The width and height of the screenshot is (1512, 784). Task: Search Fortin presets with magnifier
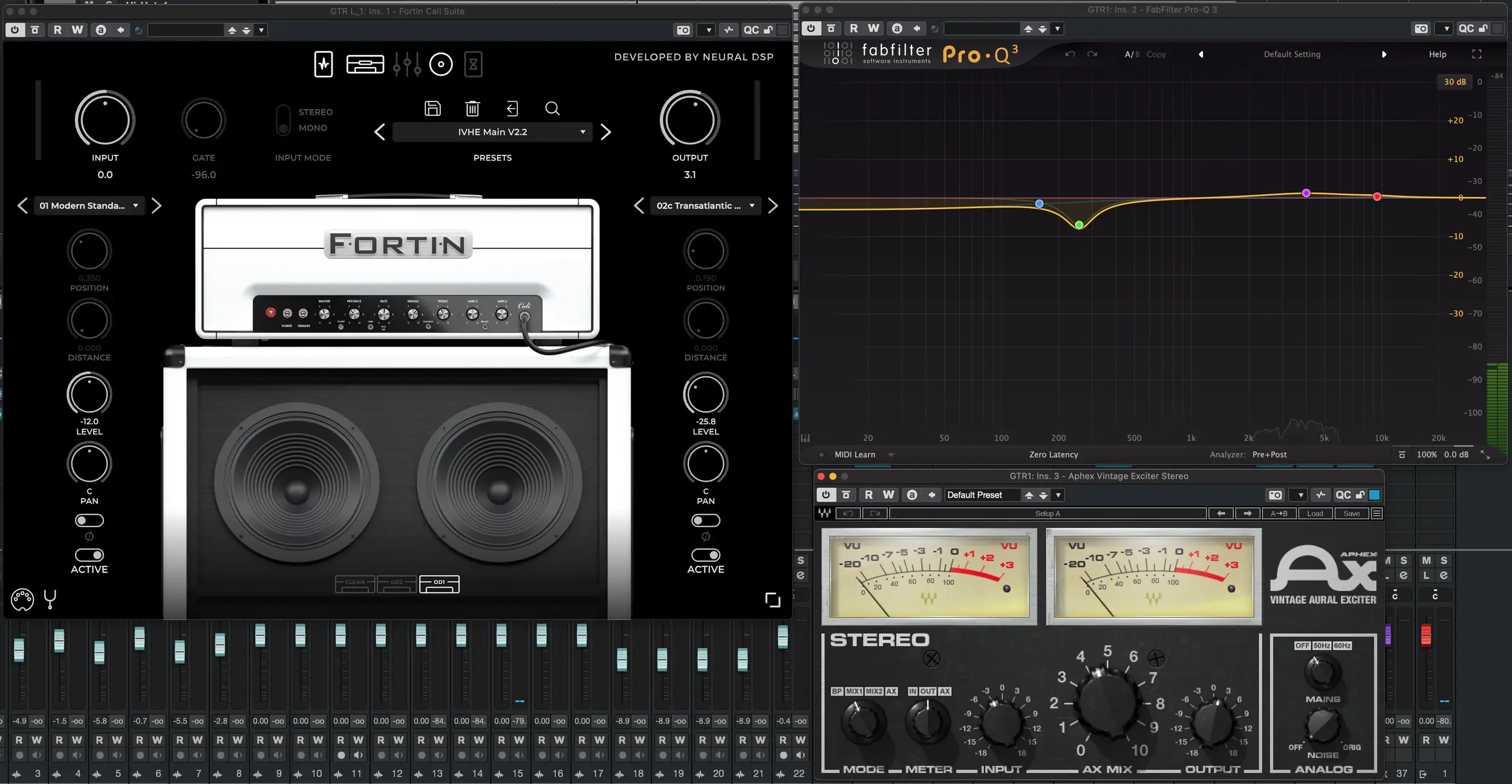pyautogui.click(x=552, y=108)
